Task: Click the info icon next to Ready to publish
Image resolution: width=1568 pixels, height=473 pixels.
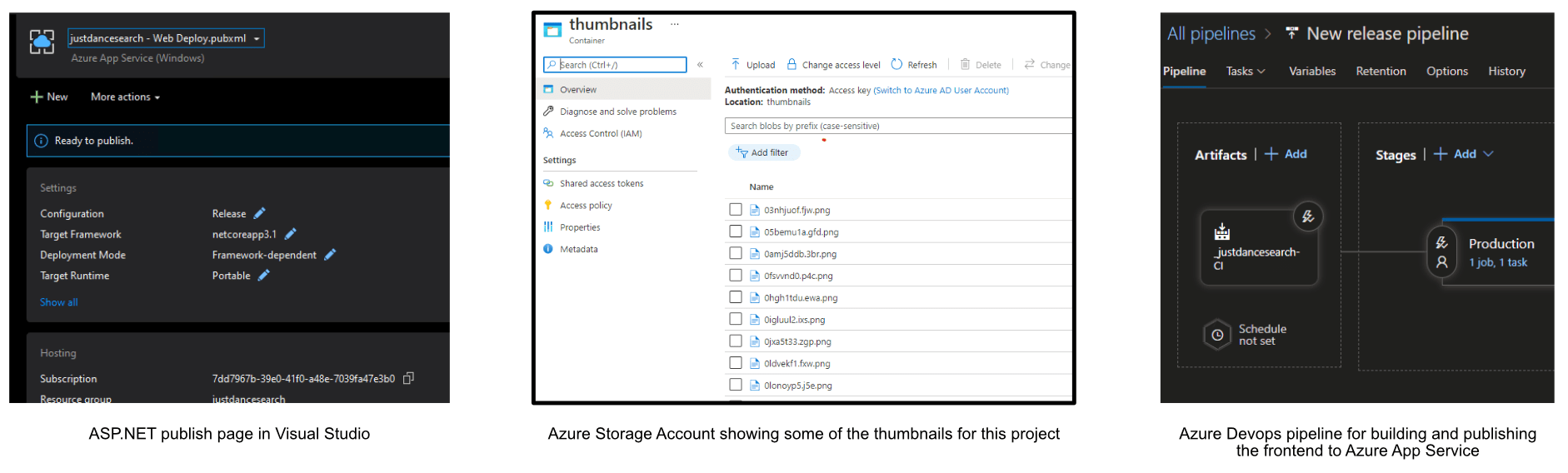Action: 41,141
